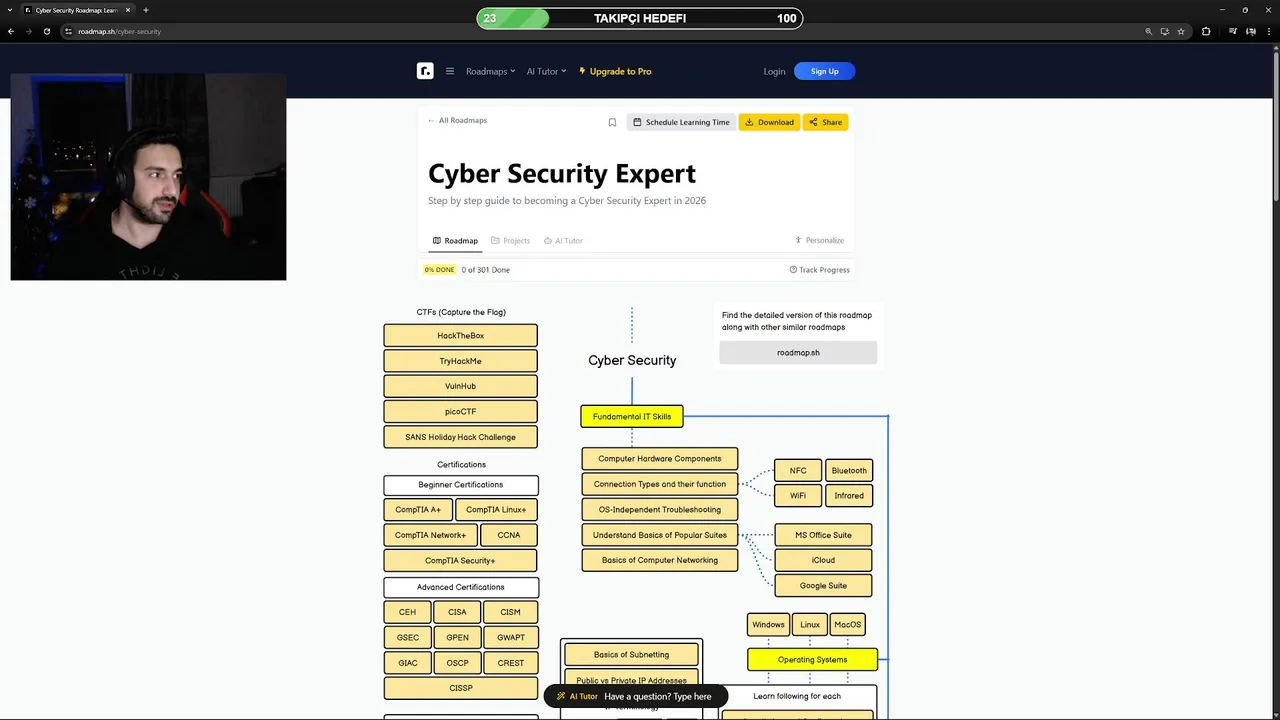
Task: Select the NFC node
Action: 798,470
